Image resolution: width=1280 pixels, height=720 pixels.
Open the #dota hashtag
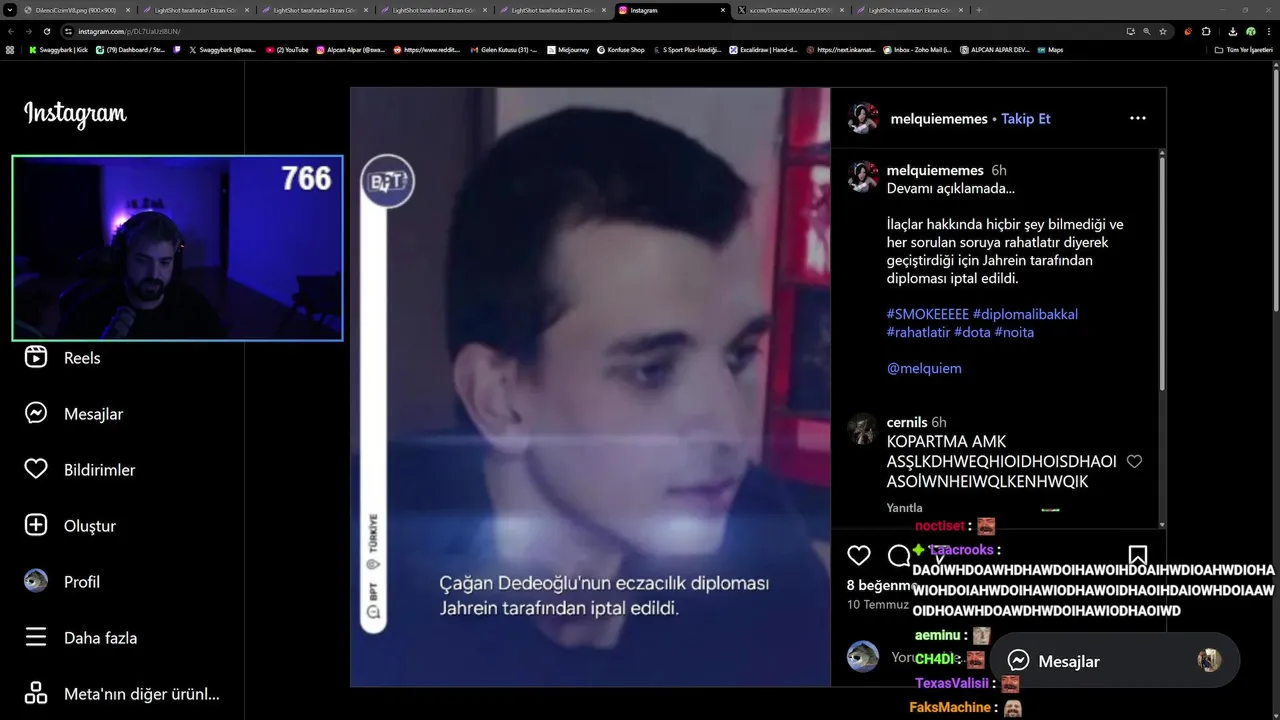(x=972, y=332)
